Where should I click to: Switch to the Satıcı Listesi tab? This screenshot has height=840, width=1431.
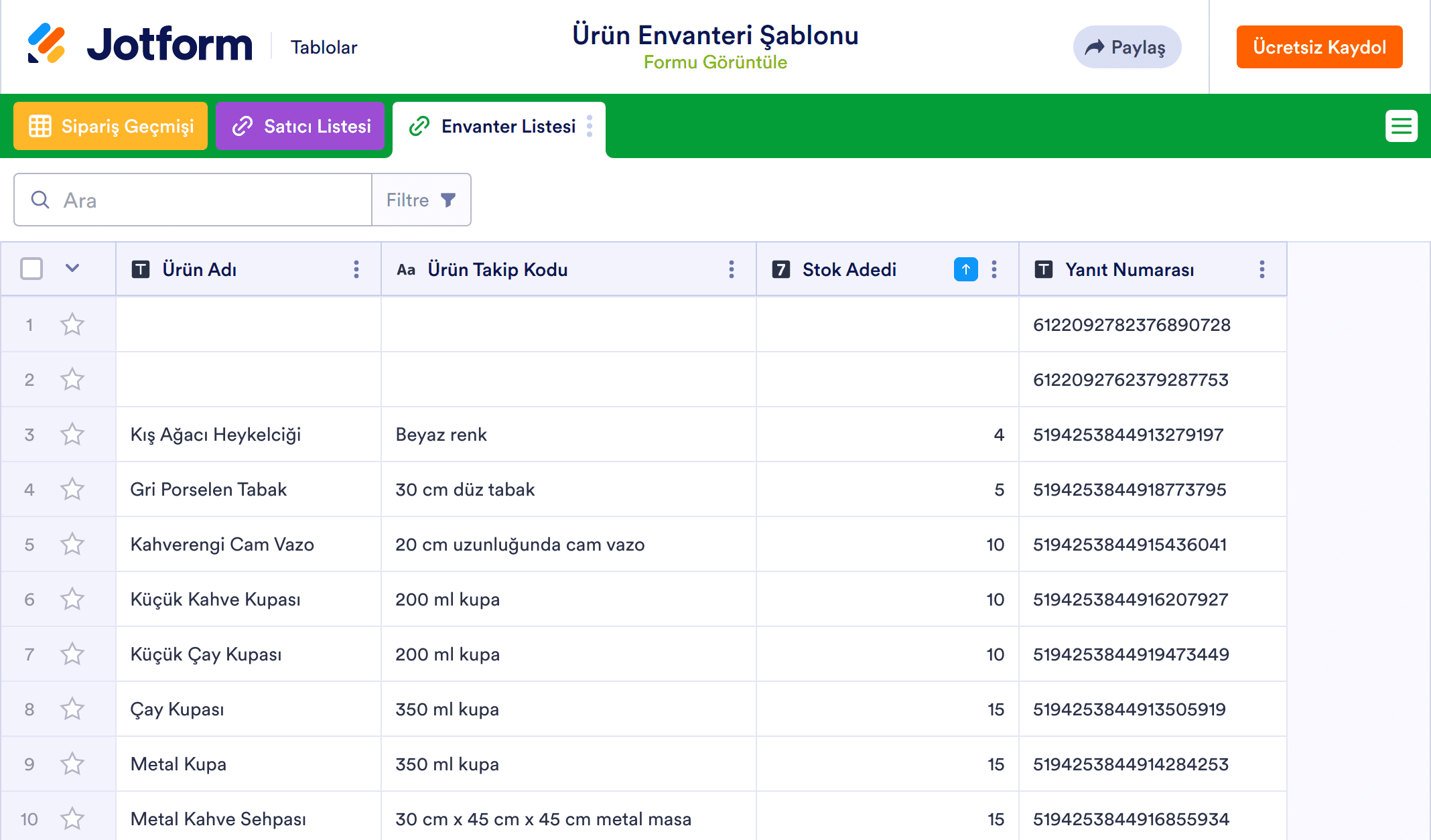tap(300, 126)
